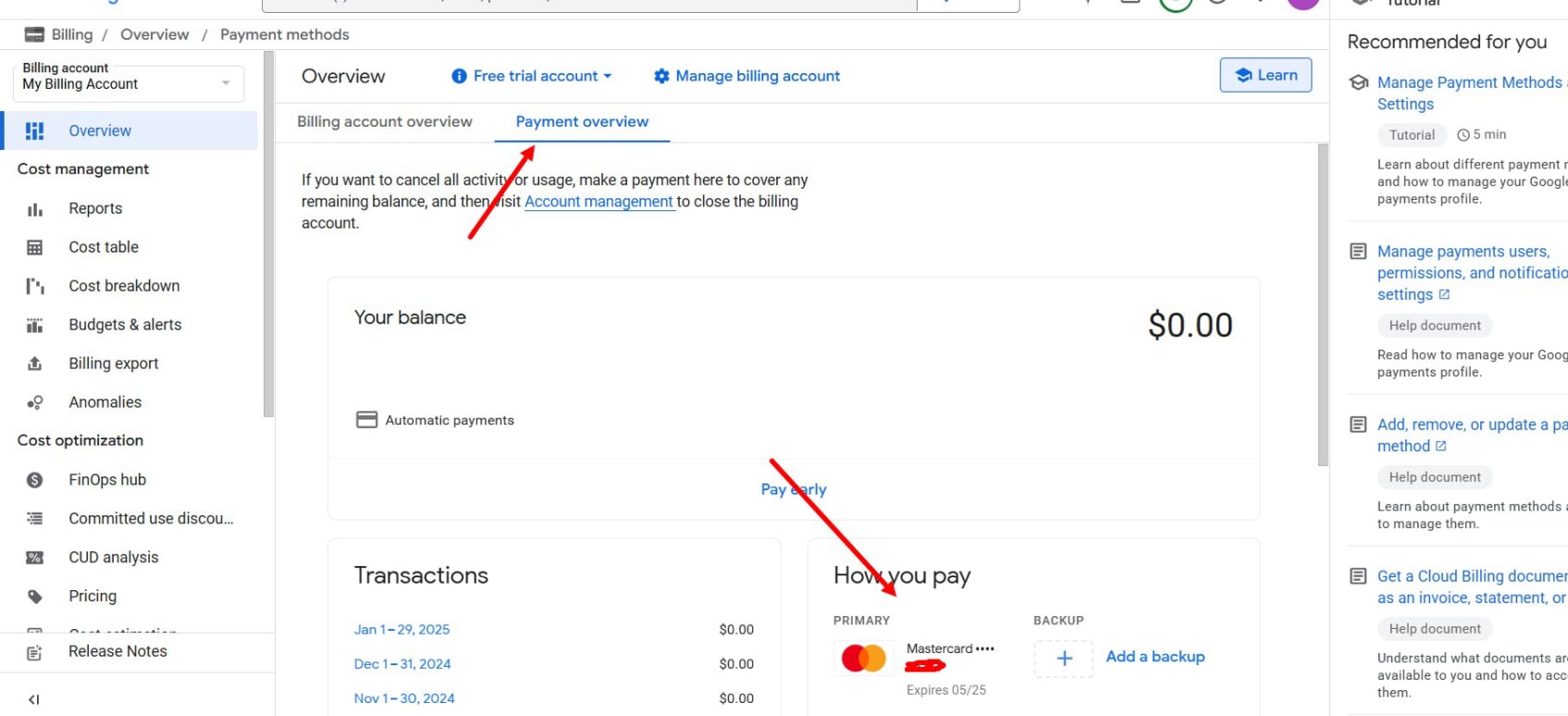
Task: Open Release Notes via its notes icon
Action: click(35, 652)
